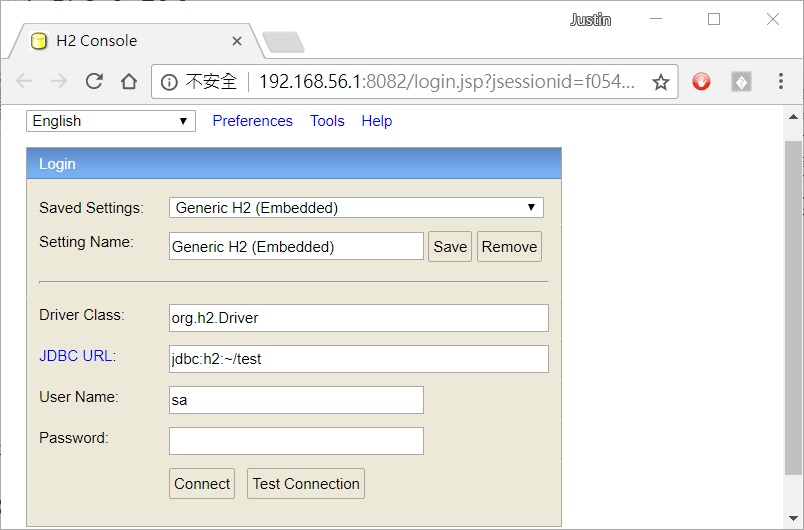This screenshot has width=804, height=530.
Task: Open Preferences link
Action: [252, 121]
